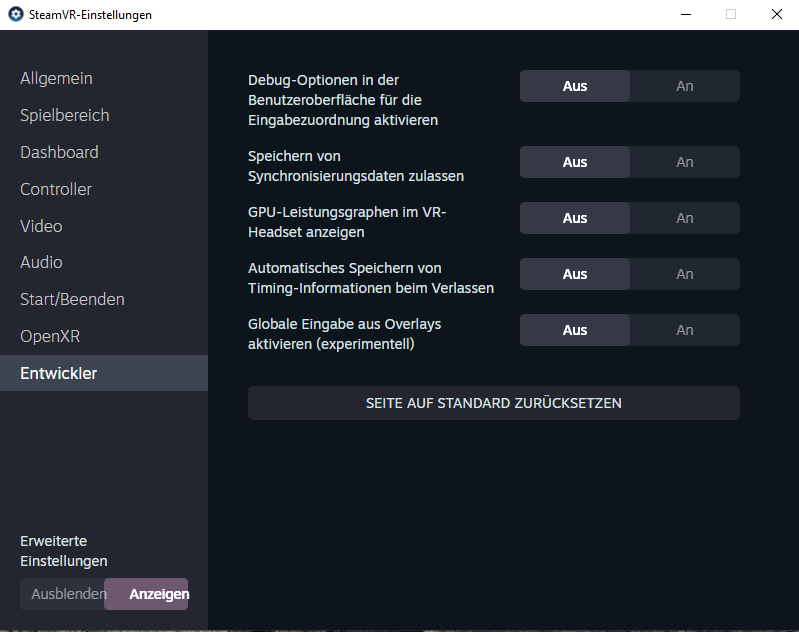Enable Speichern von Synchronisierungsdaten with An
This screenshot has height=632, width=799.
point(685,162)
